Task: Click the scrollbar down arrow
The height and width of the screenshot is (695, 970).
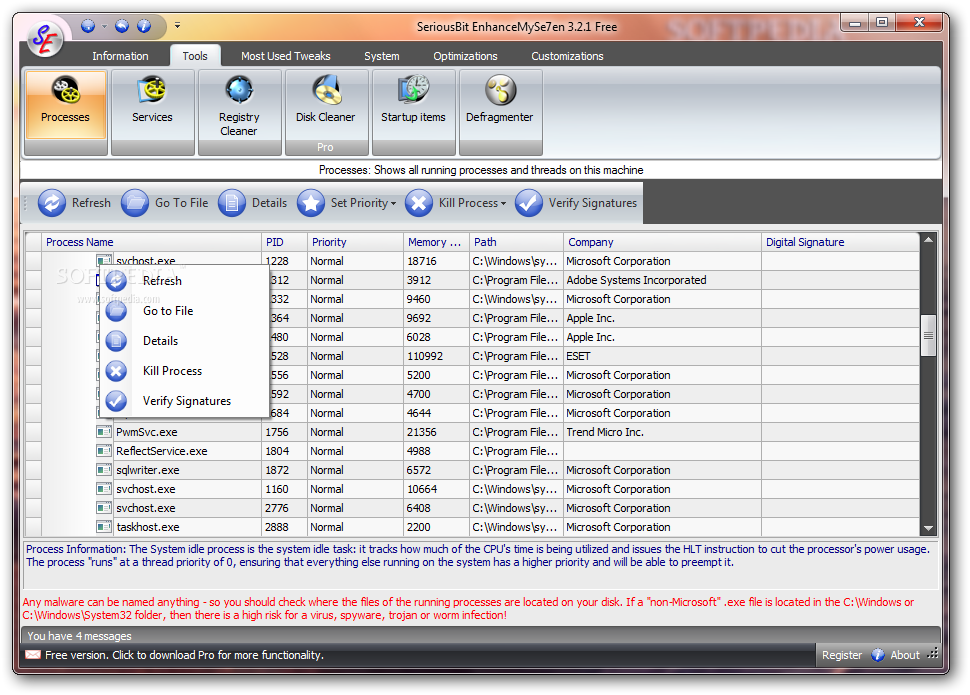Action: click(928, 528)
